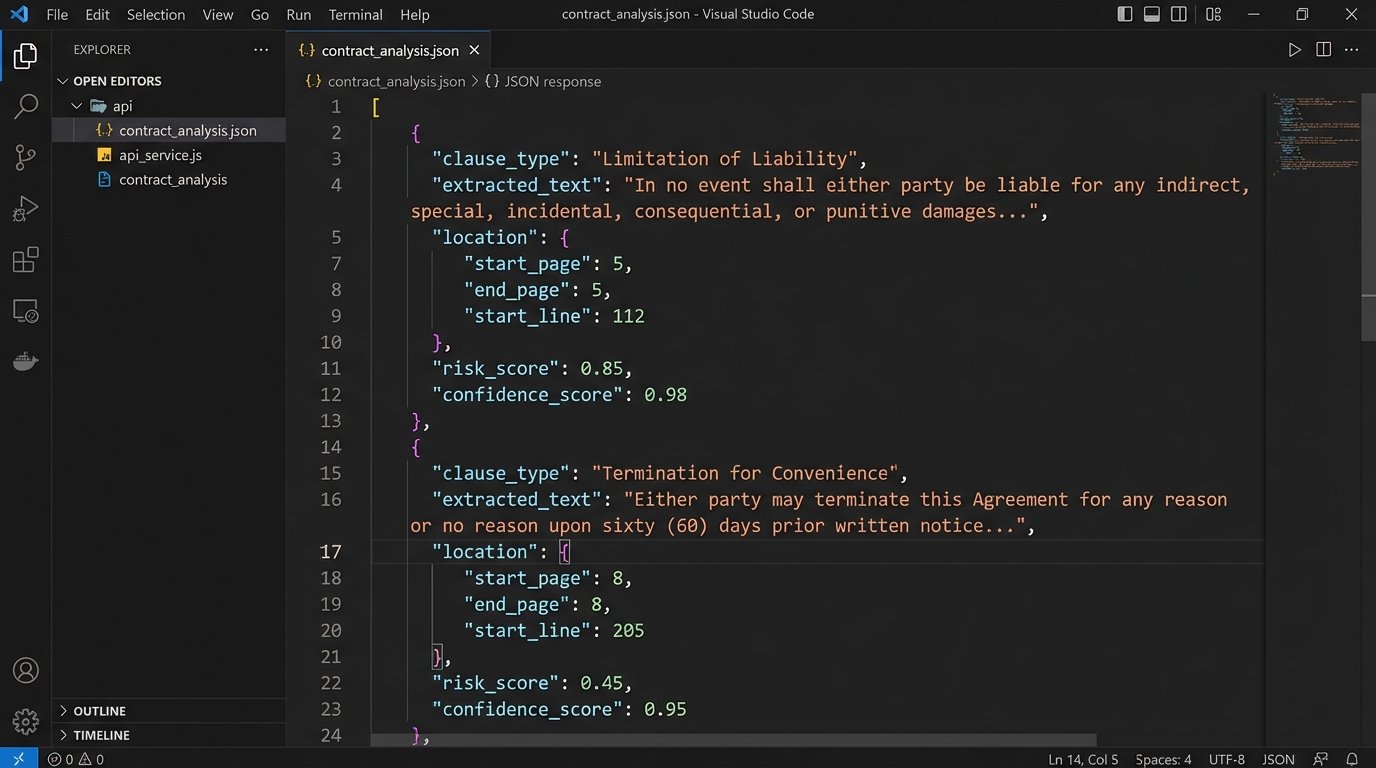Click the Split Editor icon

click(1323, 49)
